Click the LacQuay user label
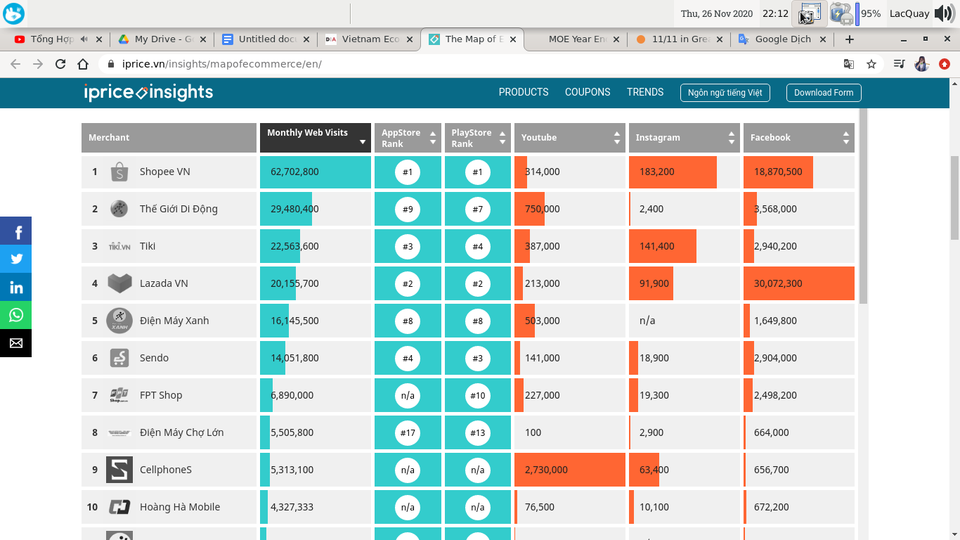 pyautogui.click(x=909, y=13)
